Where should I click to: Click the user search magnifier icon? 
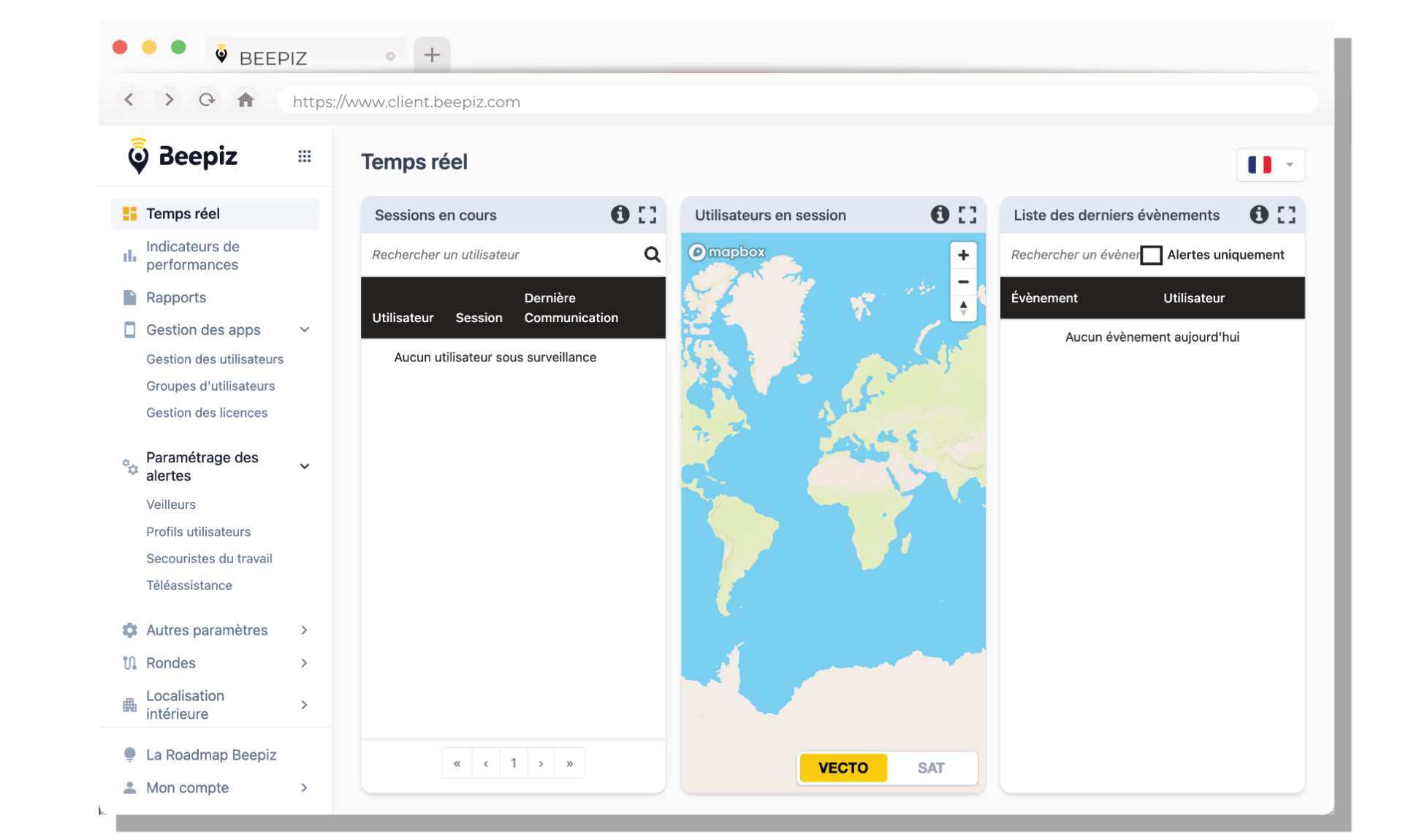click(652, 254)
